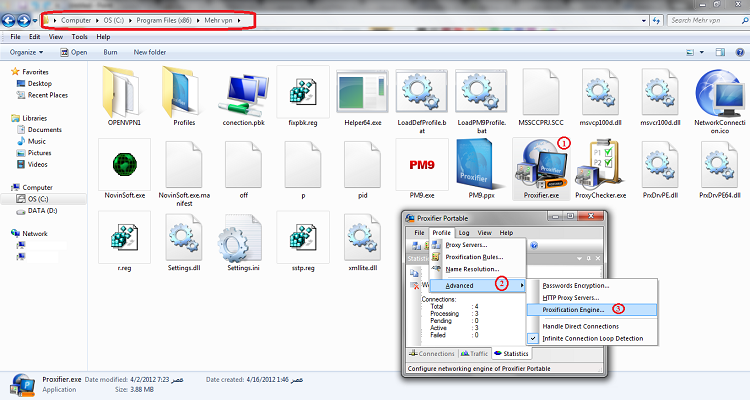Select the PM9.exe file
750x400 pixels.
pos(422,169)
